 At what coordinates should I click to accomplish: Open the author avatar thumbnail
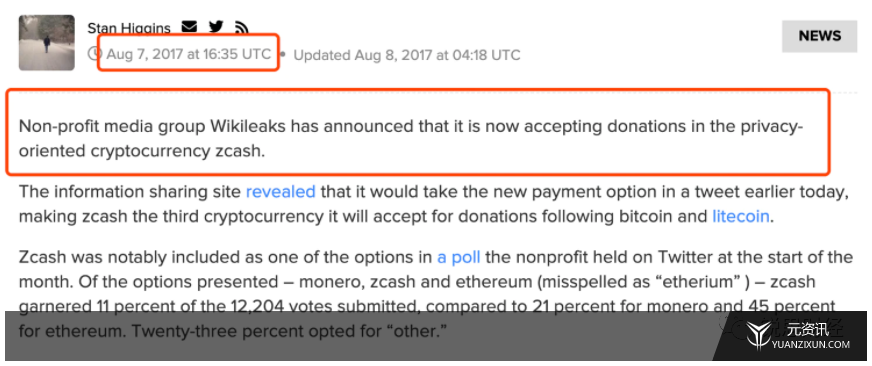point(47,43)
